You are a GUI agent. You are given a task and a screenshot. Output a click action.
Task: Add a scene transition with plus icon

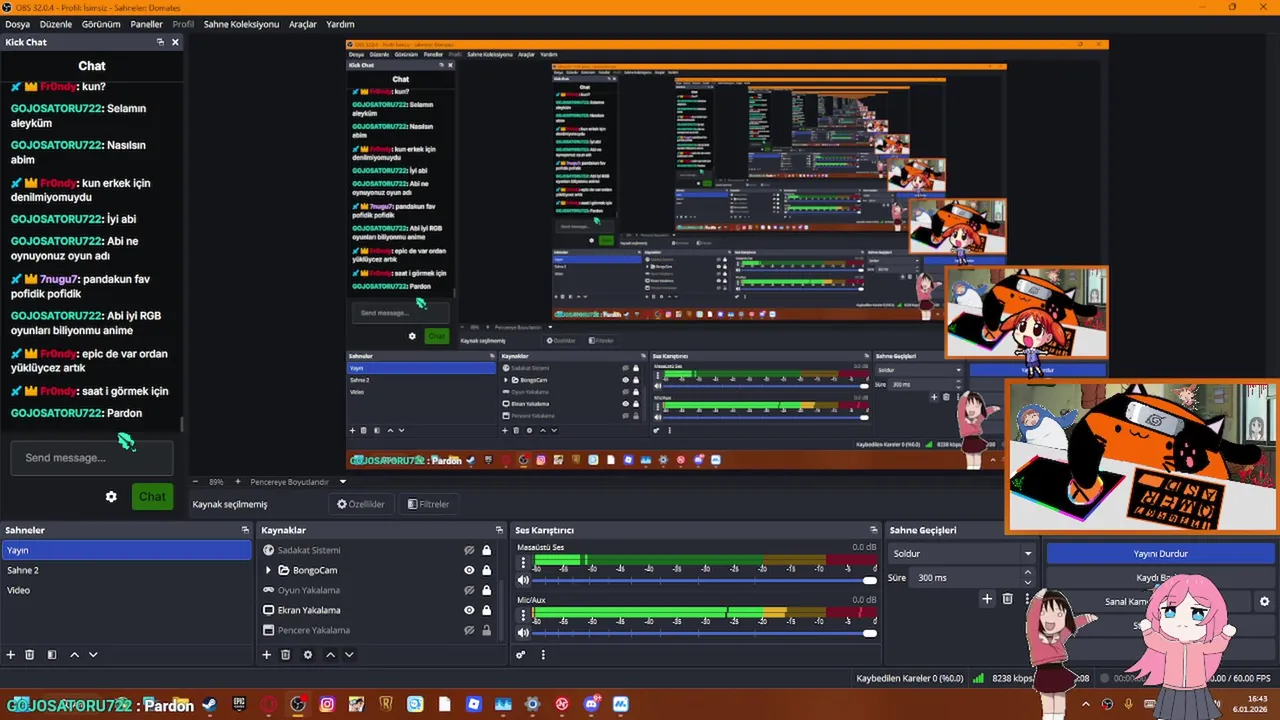point(987,599)
